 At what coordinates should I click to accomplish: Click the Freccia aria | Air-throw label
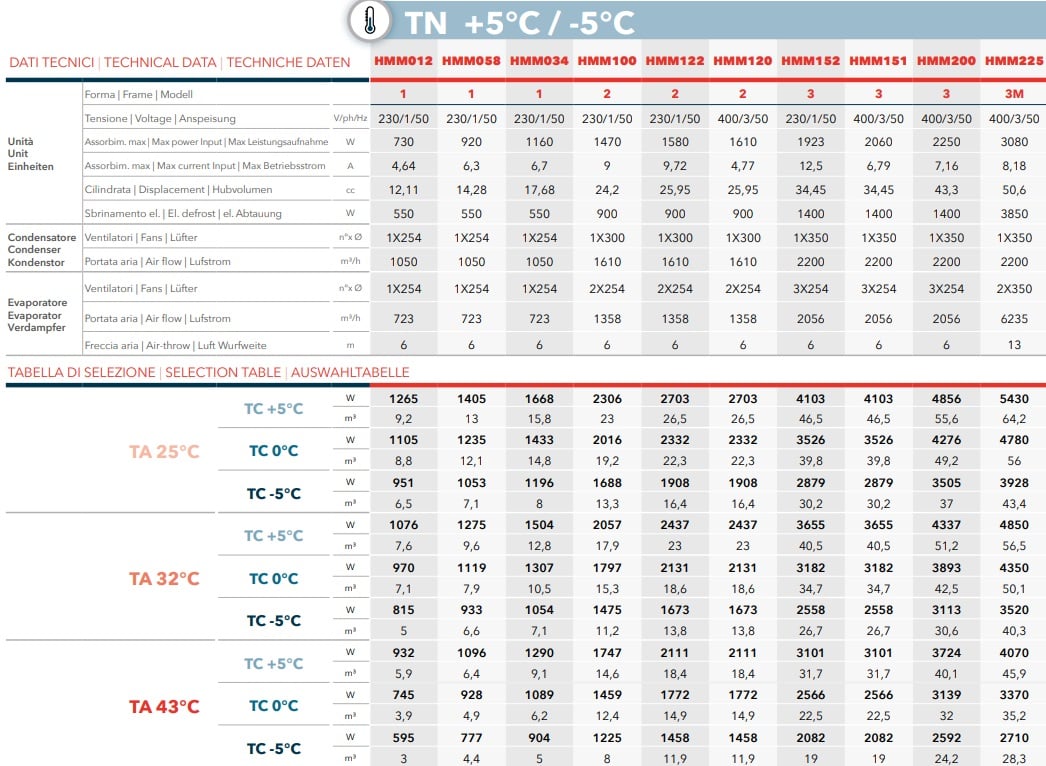click(175, 346)
